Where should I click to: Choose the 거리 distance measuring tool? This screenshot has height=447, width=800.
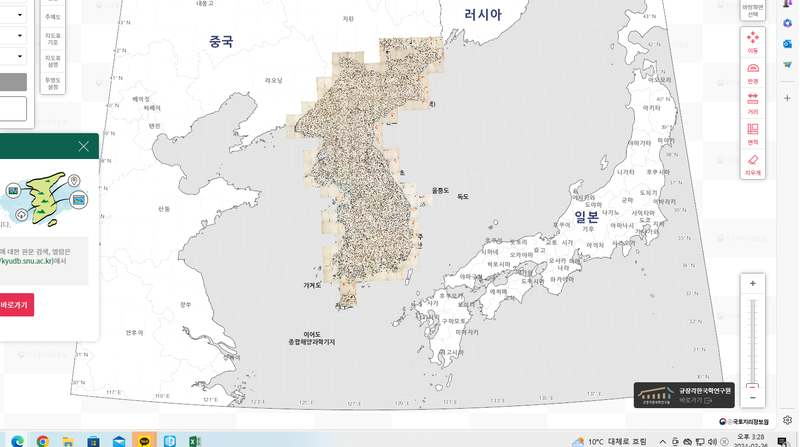pyautogui.click(x=753, y=102)
